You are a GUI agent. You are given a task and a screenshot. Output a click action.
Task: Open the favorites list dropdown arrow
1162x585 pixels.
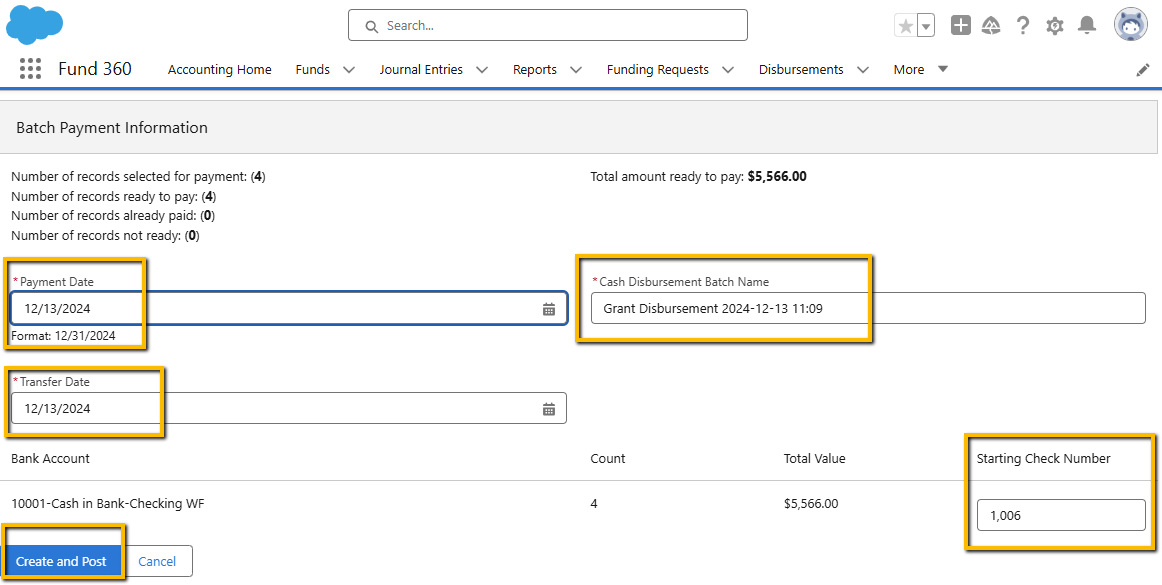click(x=926, y=26)
